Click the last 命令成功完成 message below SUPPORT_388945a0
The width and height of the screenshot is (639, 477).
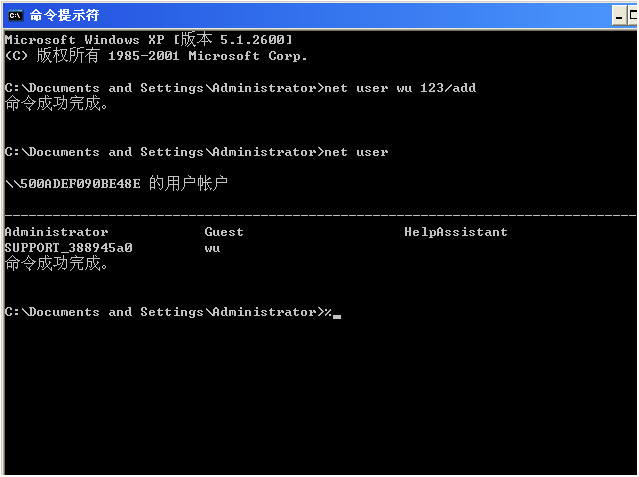[56, 264]
